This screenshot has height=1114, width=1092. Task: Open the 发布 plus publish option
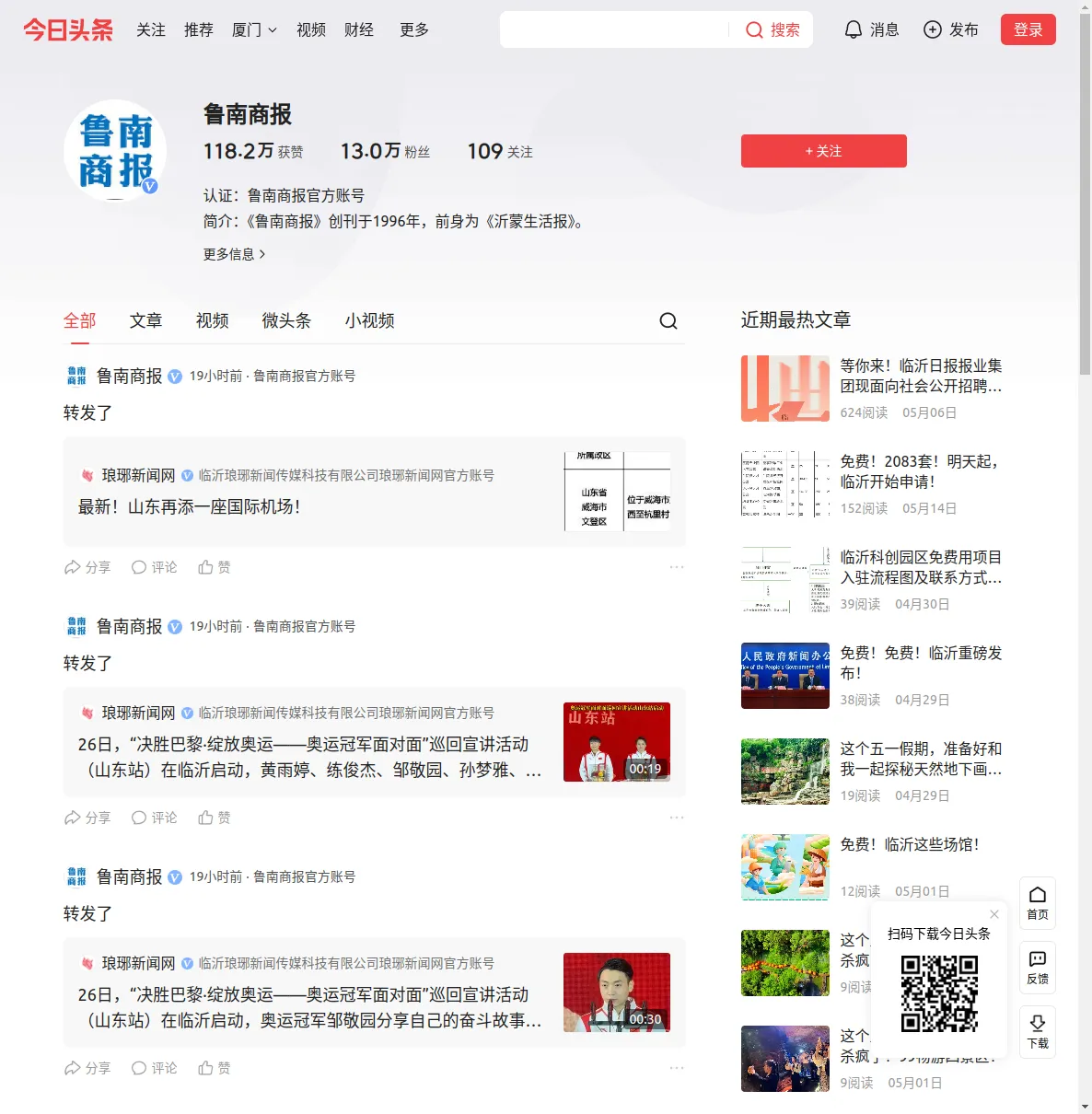950,29
